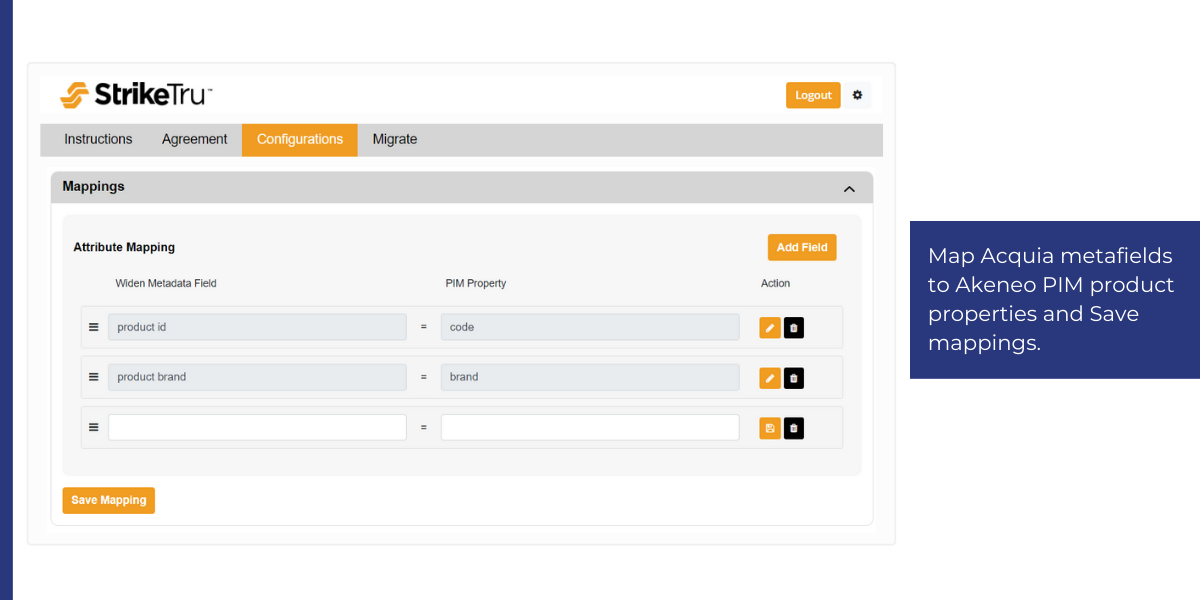Click the 'product brand' metadata field

click(x=257, y=377)
